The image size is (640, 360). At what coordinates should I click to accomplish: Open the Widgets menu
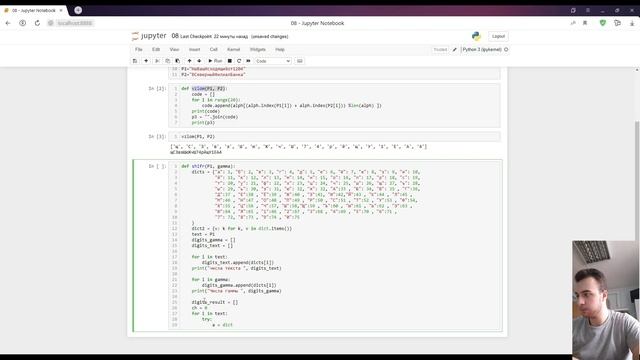258,49
